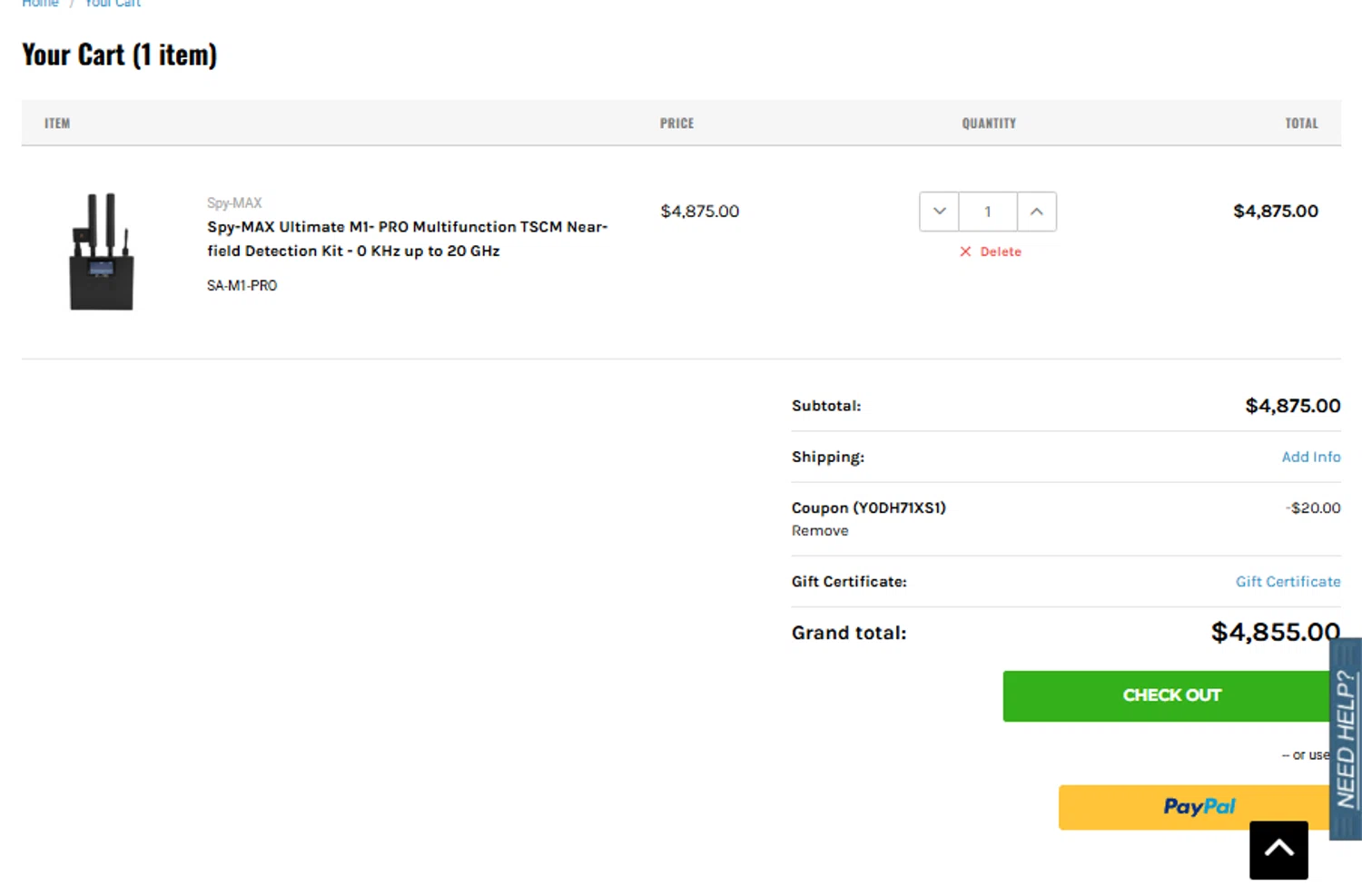Click the QUANTITY column header
Screen dimensions: 1362x896
tap(989, 123)
